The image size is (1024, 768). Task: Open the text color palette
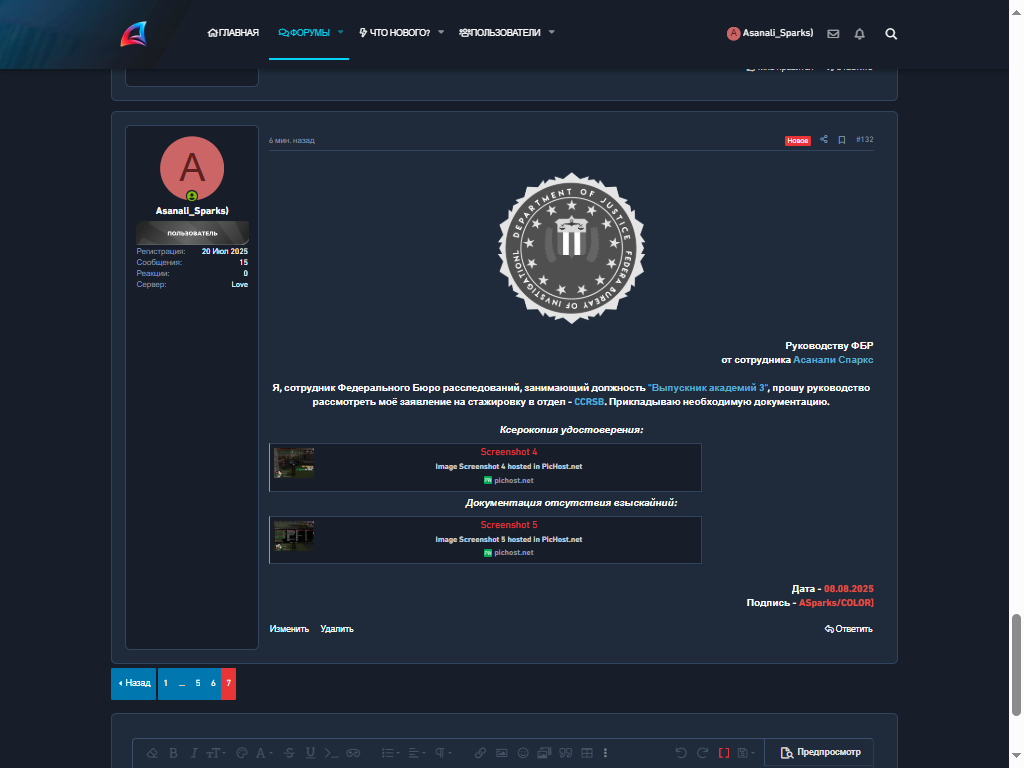coord(242,753)
